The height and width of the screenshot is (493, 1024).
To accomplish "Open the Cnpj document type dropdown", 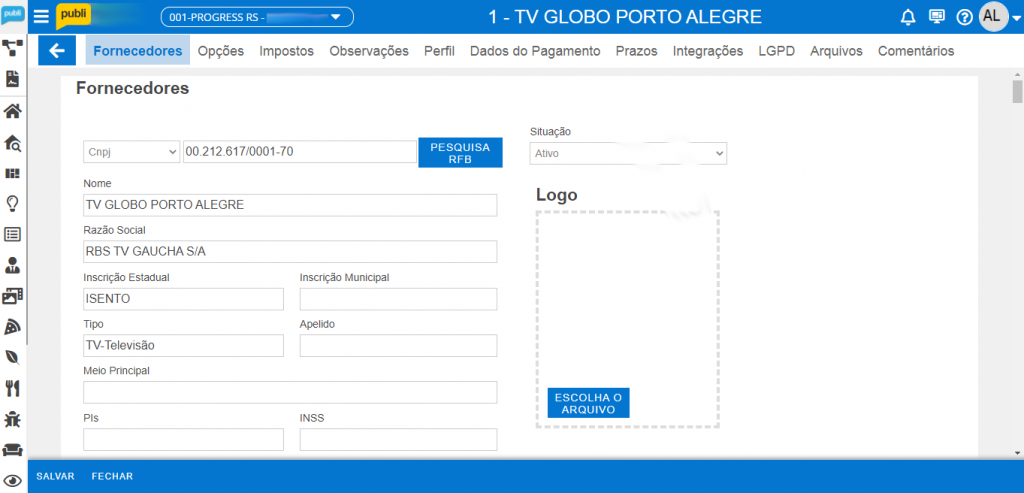I will 131,151.
